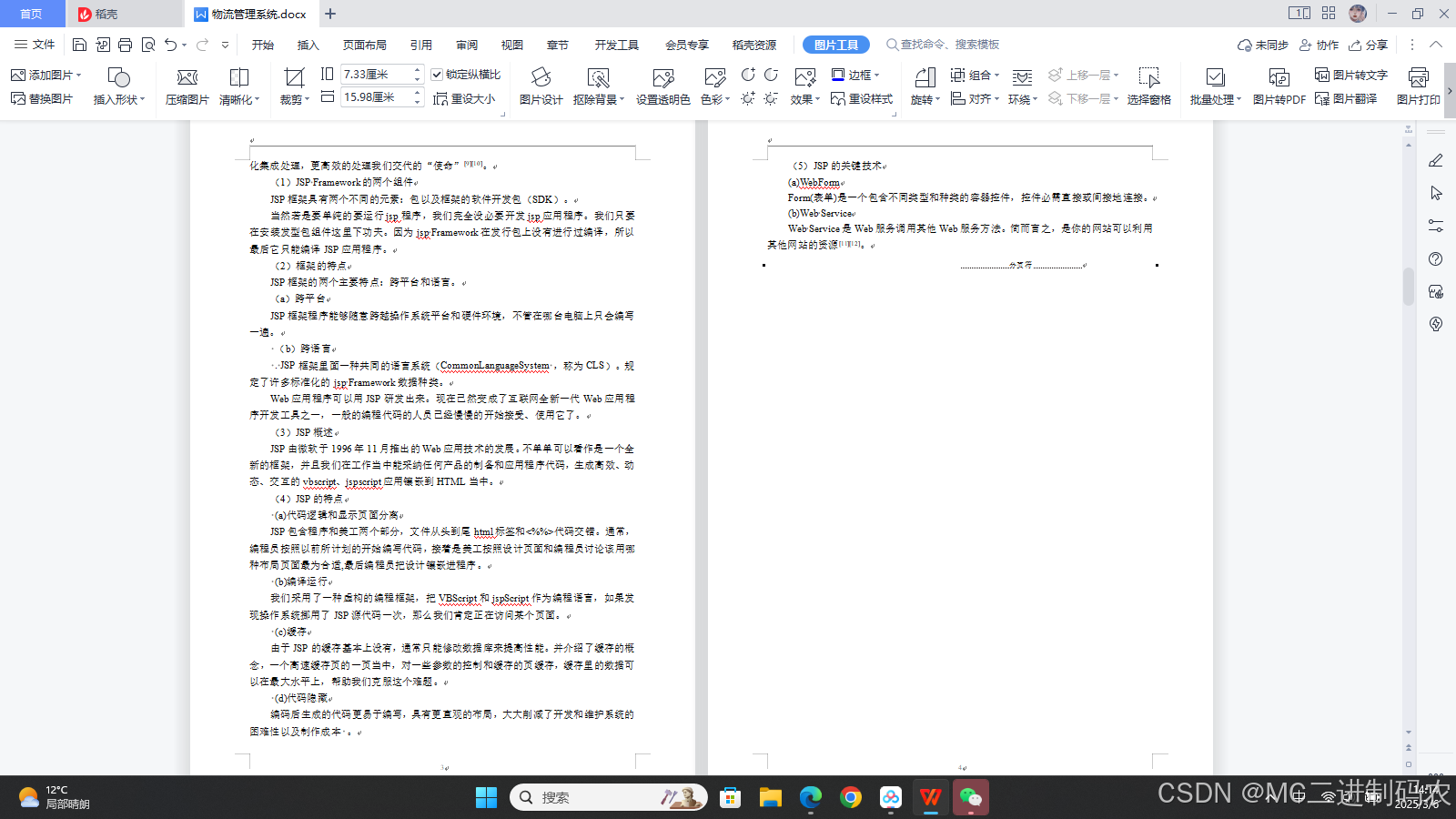Open WeChat from the taskbar
Screen dimensions: 1456x819
coord(970,797)
